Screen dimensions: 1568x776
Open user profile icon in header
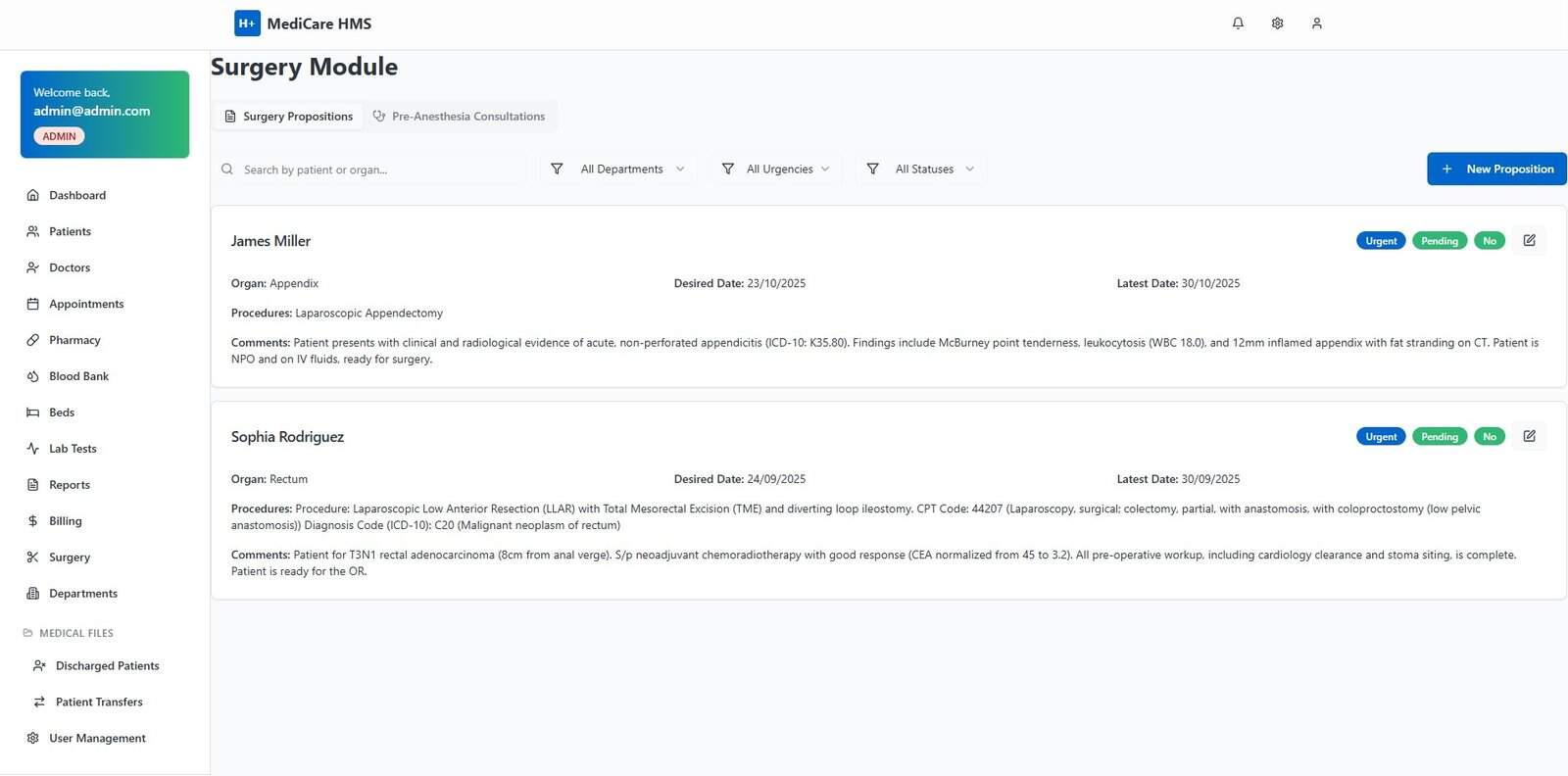coord(1316,24)
